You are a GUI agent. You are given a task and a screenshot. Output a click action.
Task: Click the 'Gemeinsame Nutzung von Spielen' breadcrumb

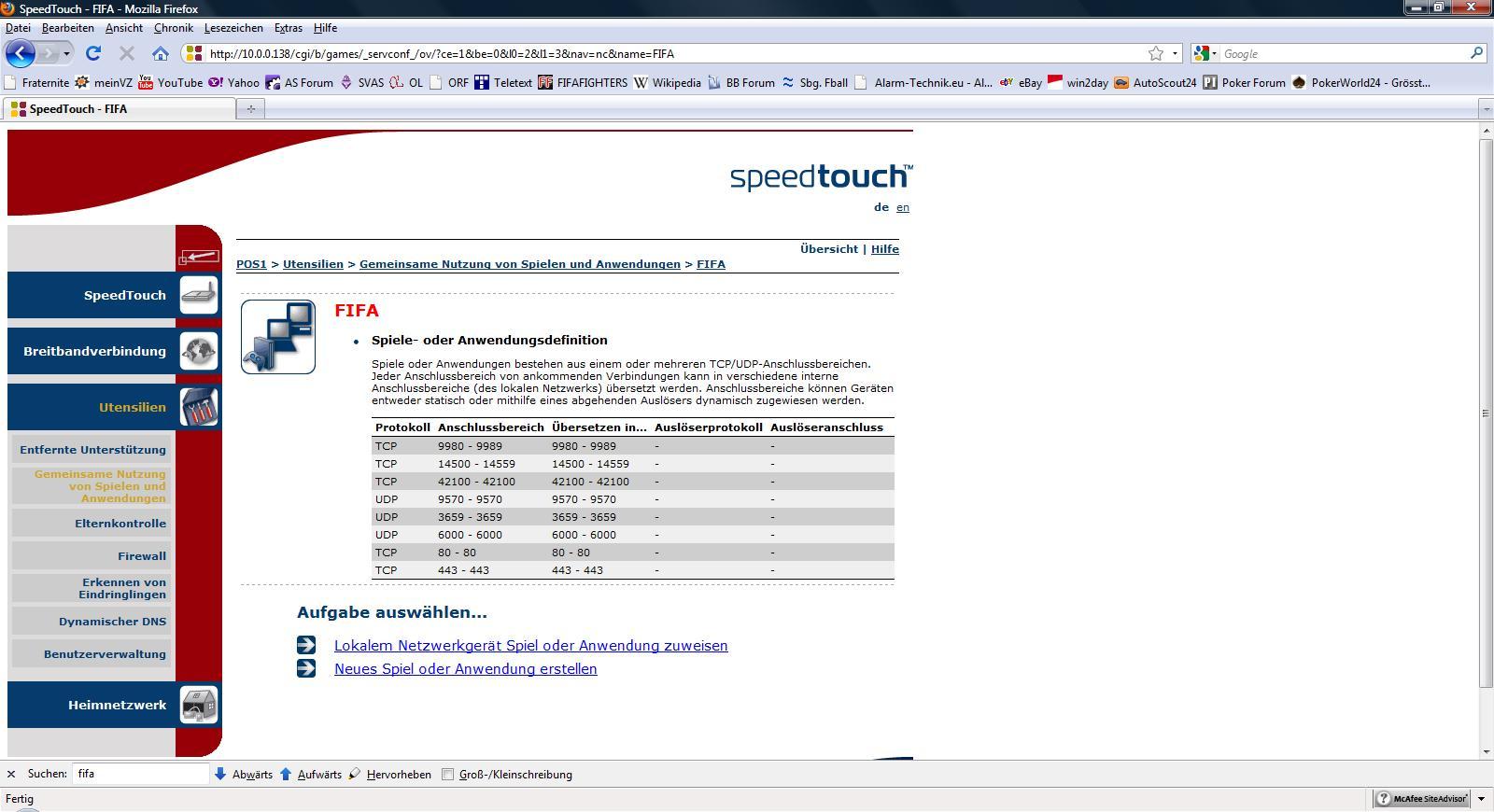(519, 264)
